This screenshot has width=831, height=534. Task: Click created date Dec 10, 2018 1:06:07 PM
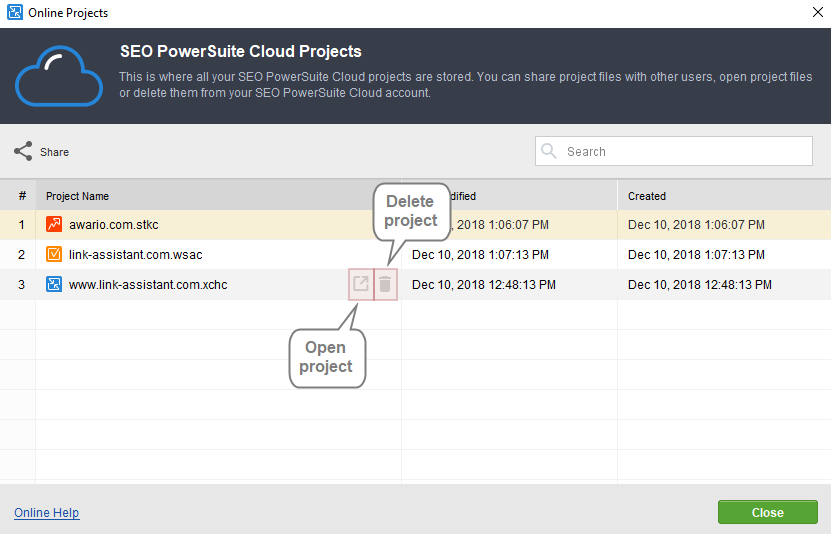click(696, 225)
